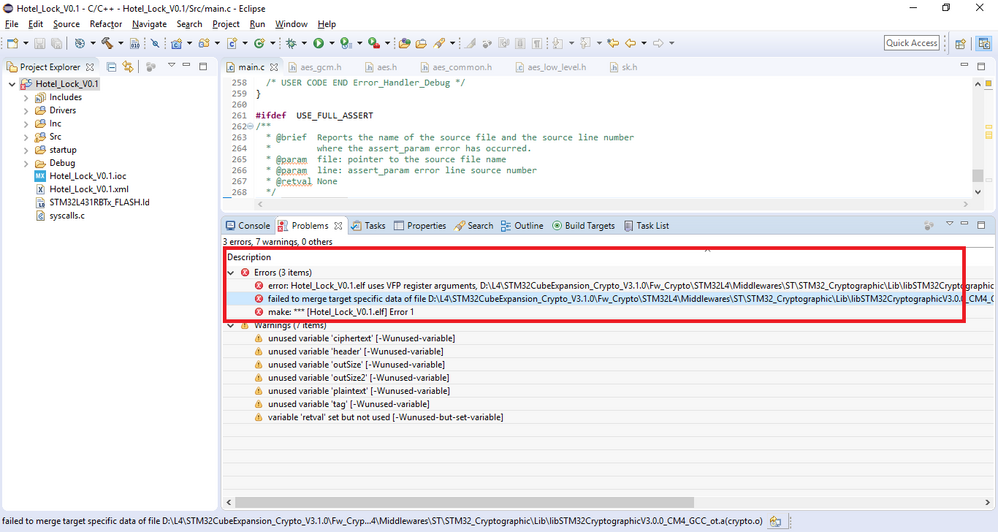Toggle Link with Editor in Project Explorer
The width and height of the screenshot is (998, 532).
click(x=128, y=66)
